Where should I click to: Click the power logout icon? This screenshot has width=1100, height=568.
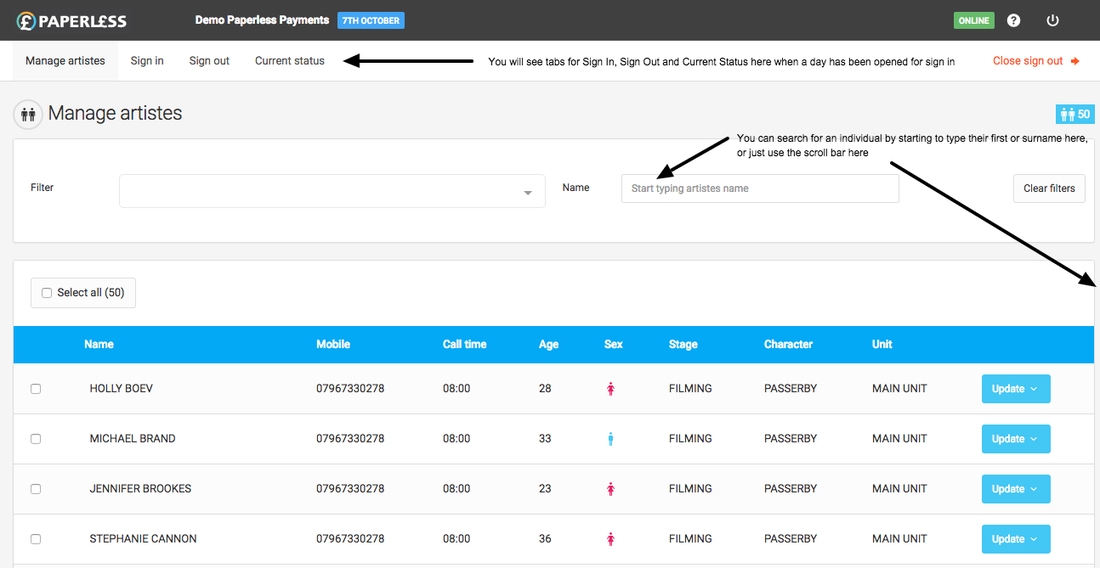pyautogui.click(x=1052, y=20)
